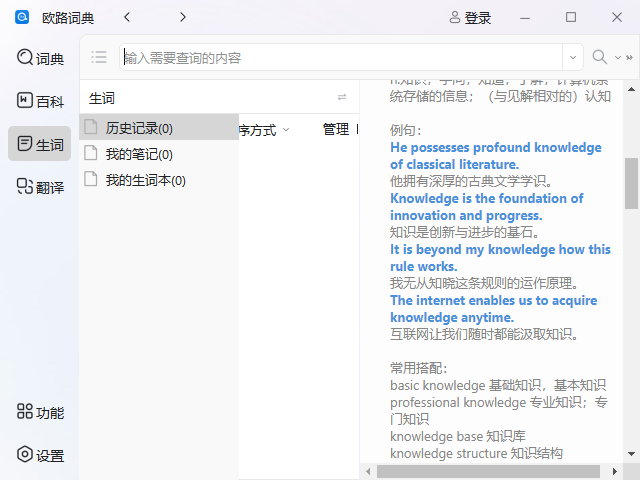Click the 生词 panel header title
This screenshot has width=640, height=480.
pos(102,98)
